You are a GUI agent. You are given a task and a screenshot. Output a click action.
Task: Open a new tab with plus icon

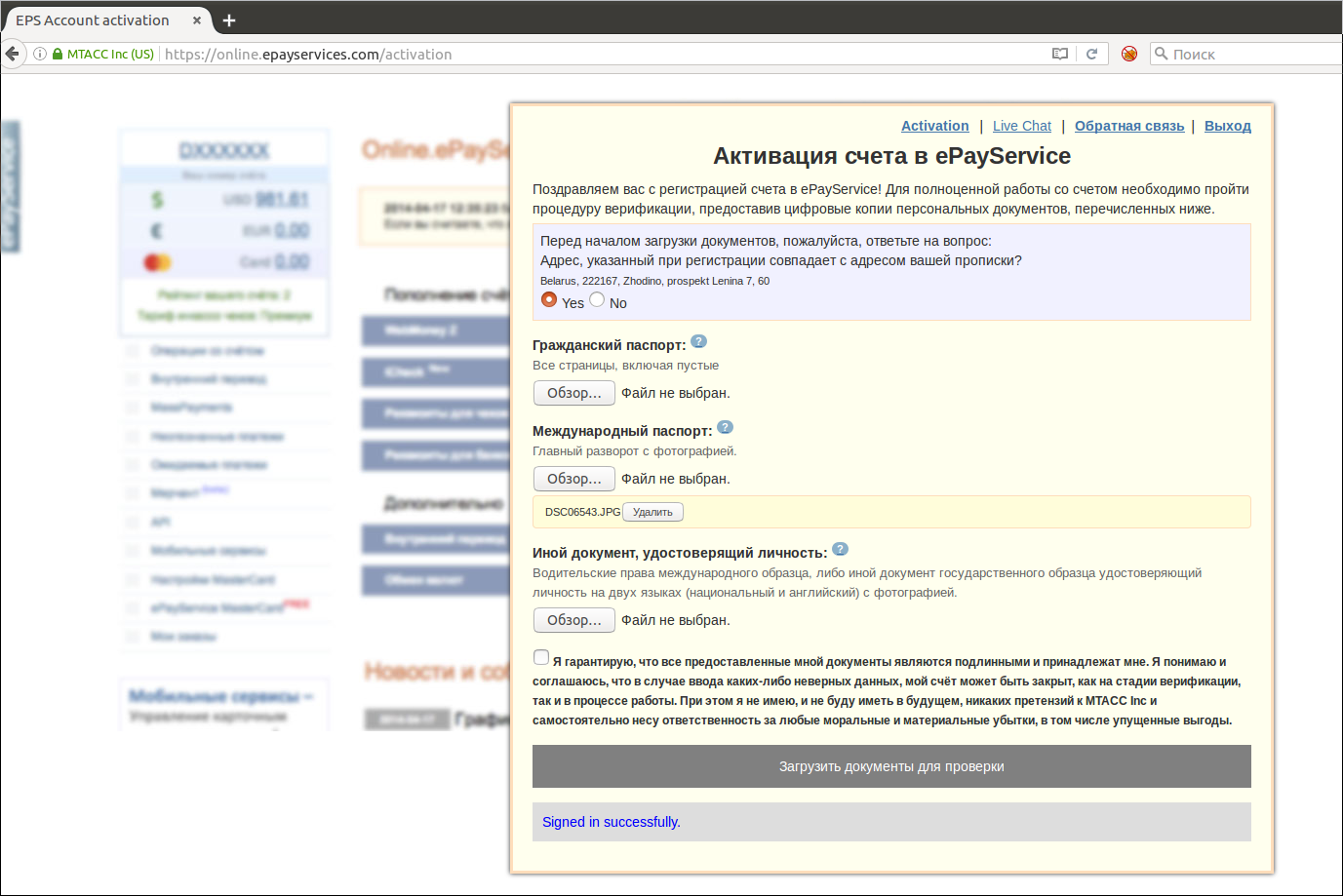tap(229, 20)
